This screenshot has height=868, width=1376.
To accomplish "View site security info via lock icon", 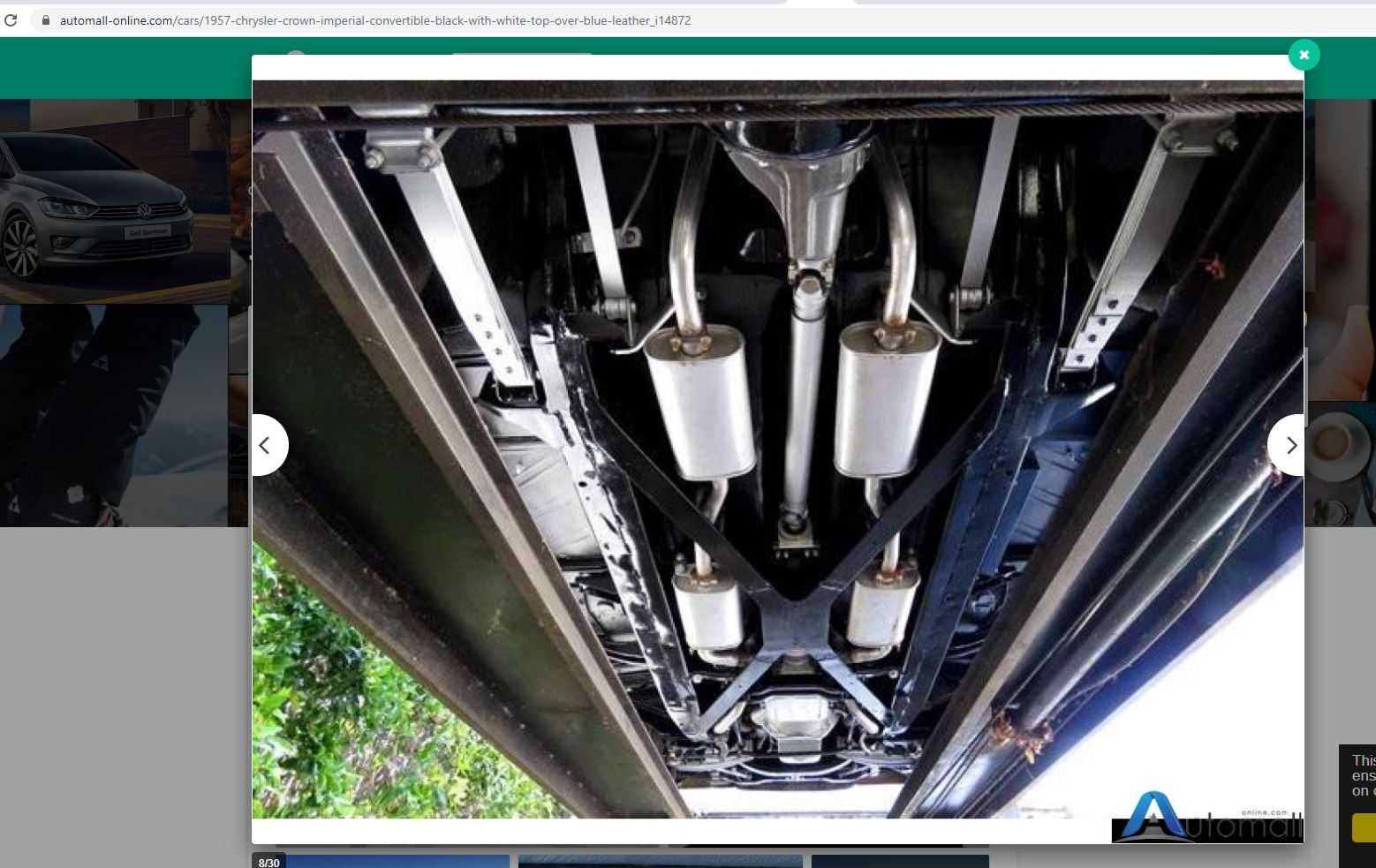I will pyautogui.click(x=46, y=20).
